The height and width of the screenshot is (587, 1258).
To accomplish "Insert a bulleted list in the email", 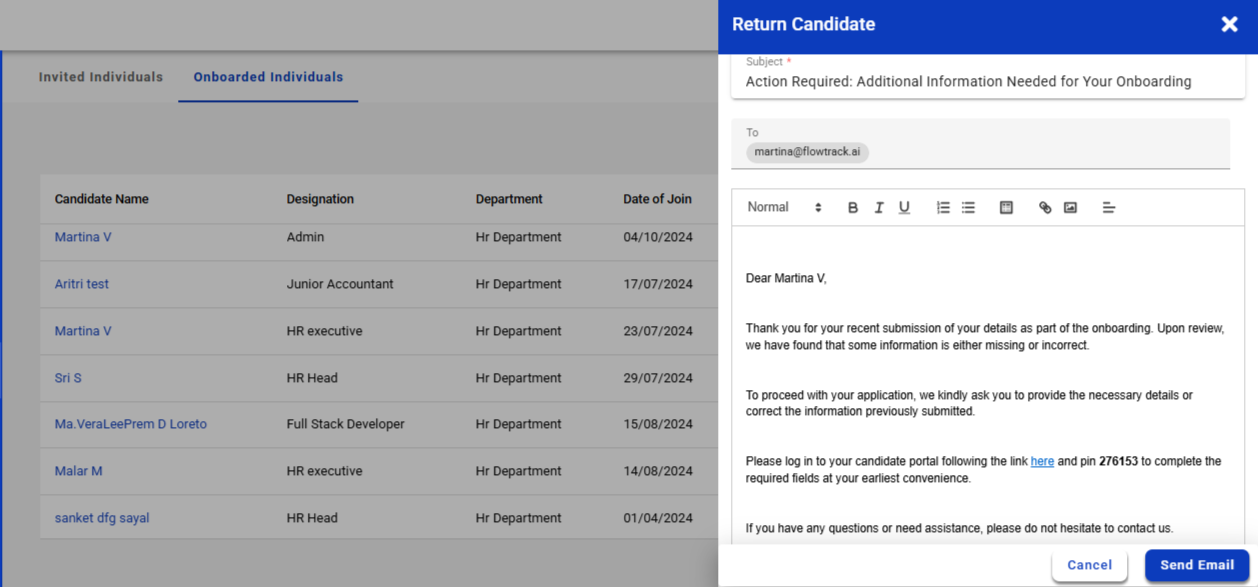I will (968, 208).
